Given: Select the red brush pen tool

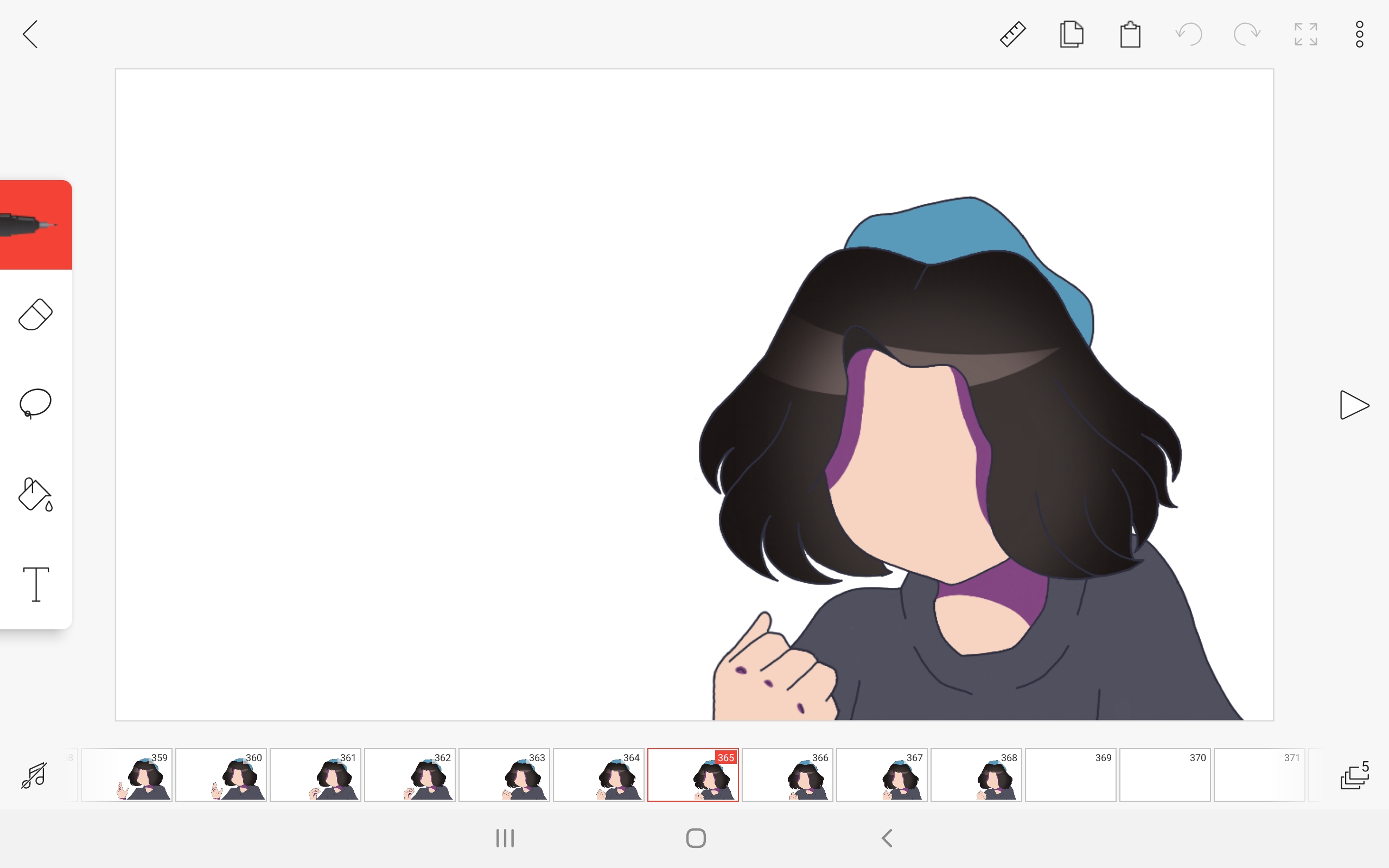Looking at the screenshot, I should [x=36, y=225].
